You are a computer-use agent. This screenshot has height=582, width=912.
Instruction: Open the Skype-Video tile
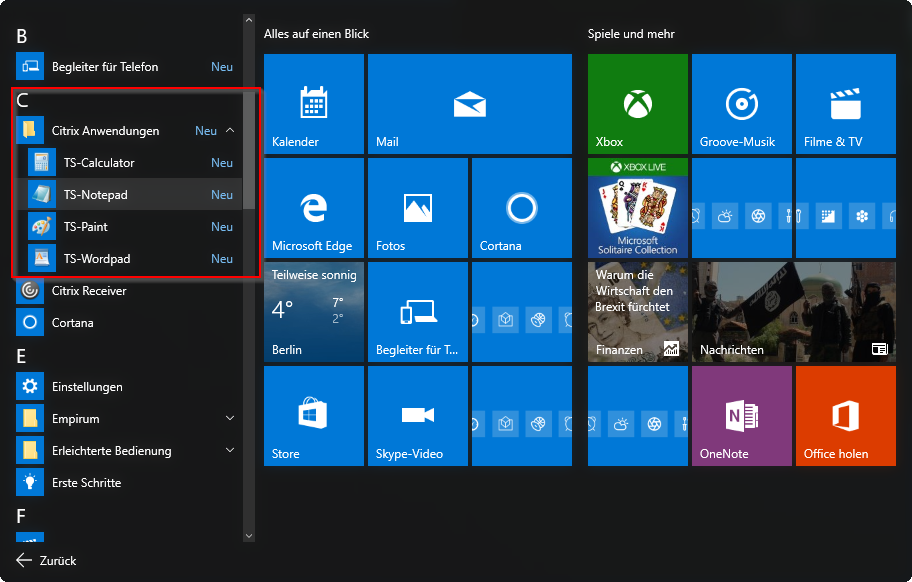(x=418, y=416)
